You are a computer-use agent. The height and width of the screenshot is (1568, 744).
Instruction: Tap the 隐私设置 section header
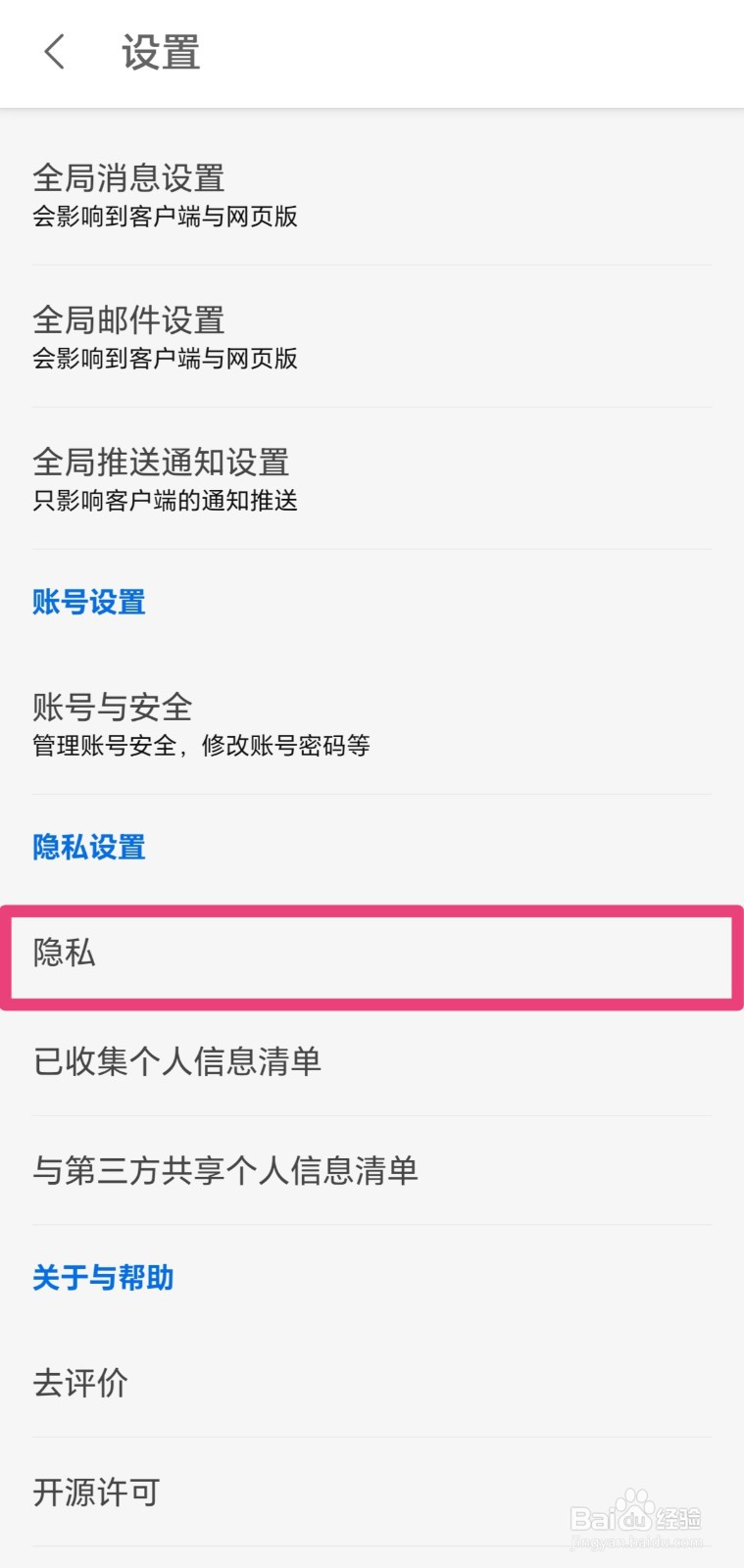click(x=87, y=847)
